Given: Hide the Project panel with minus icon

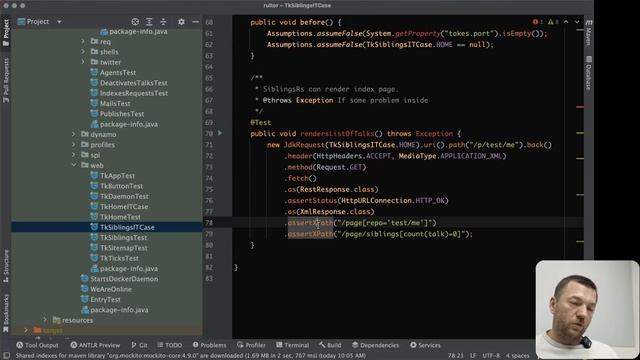Looking at the screenshot, I should click(x=196, y=22).
